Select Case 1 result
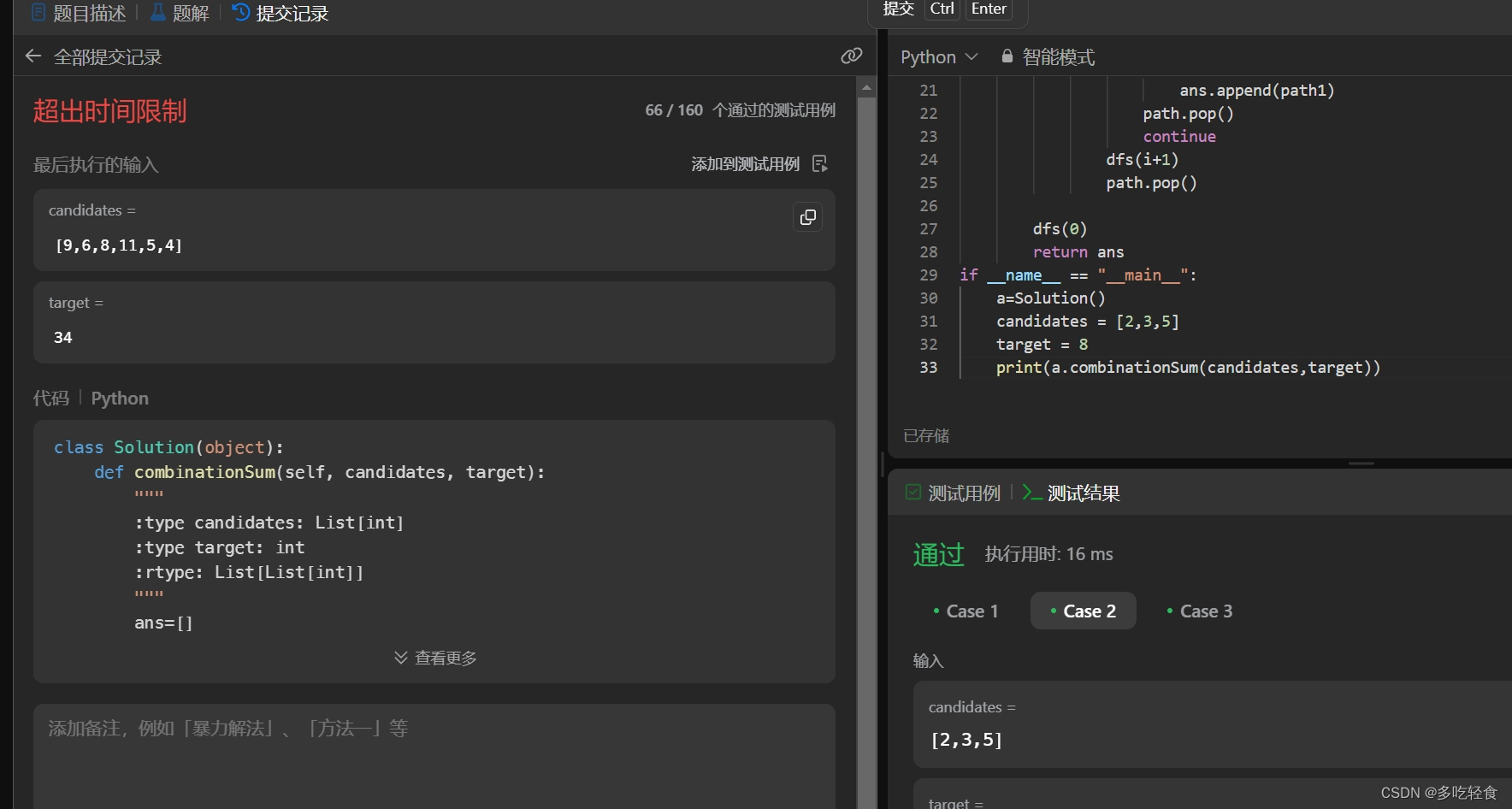The height and width of the screenshot is (809, 1512). pos(966,611)
